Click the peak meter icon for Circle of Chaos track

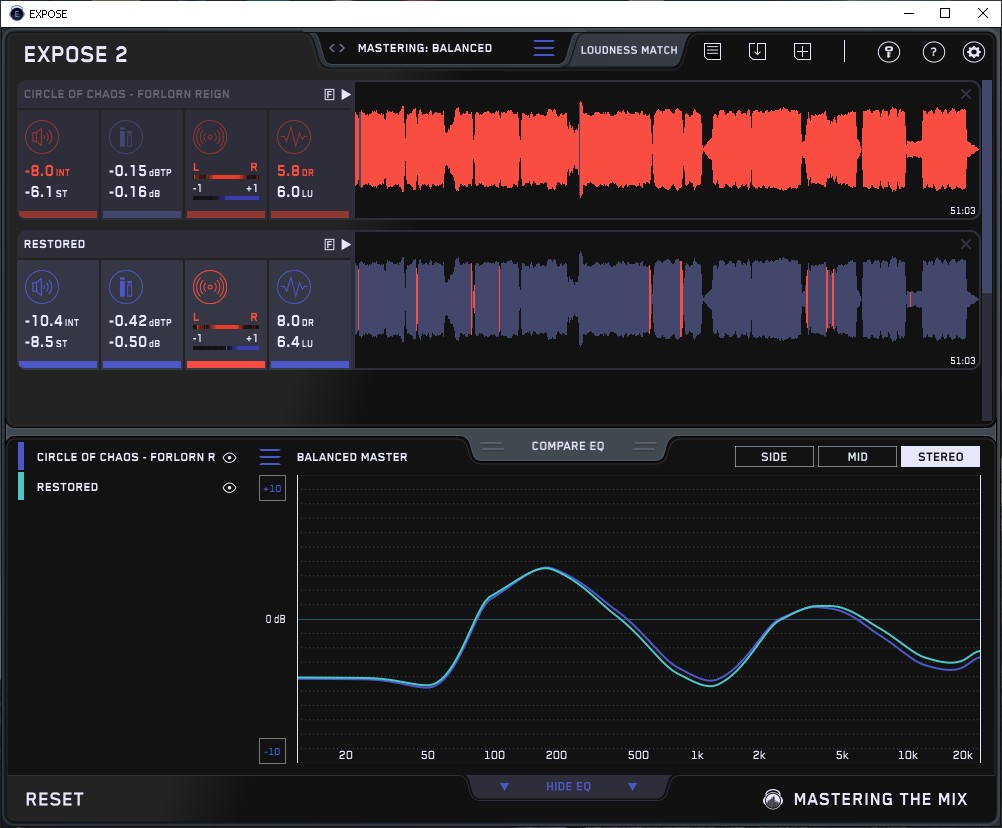point(126,137)
